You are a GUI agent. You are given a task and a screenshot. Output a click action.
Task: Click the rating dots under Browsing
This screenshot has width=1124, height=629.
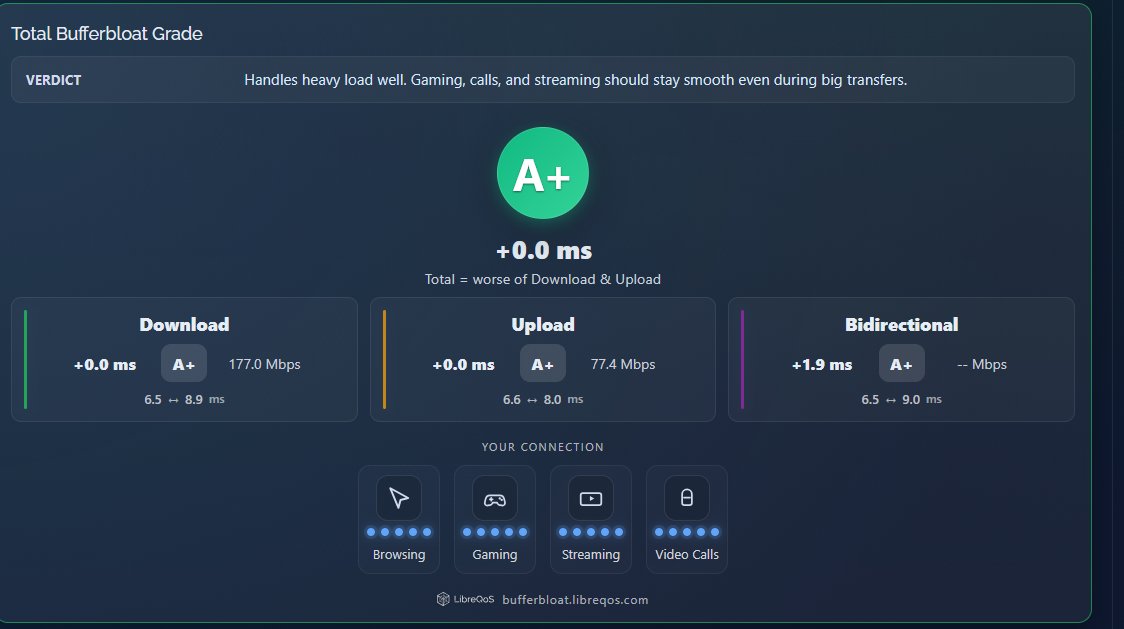pyautogui.click(x=399, y=531)
